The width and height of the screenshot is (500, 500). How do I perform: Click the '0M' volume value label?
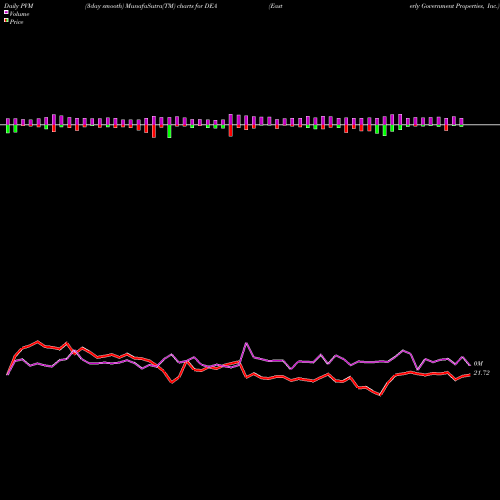[478, 363]
